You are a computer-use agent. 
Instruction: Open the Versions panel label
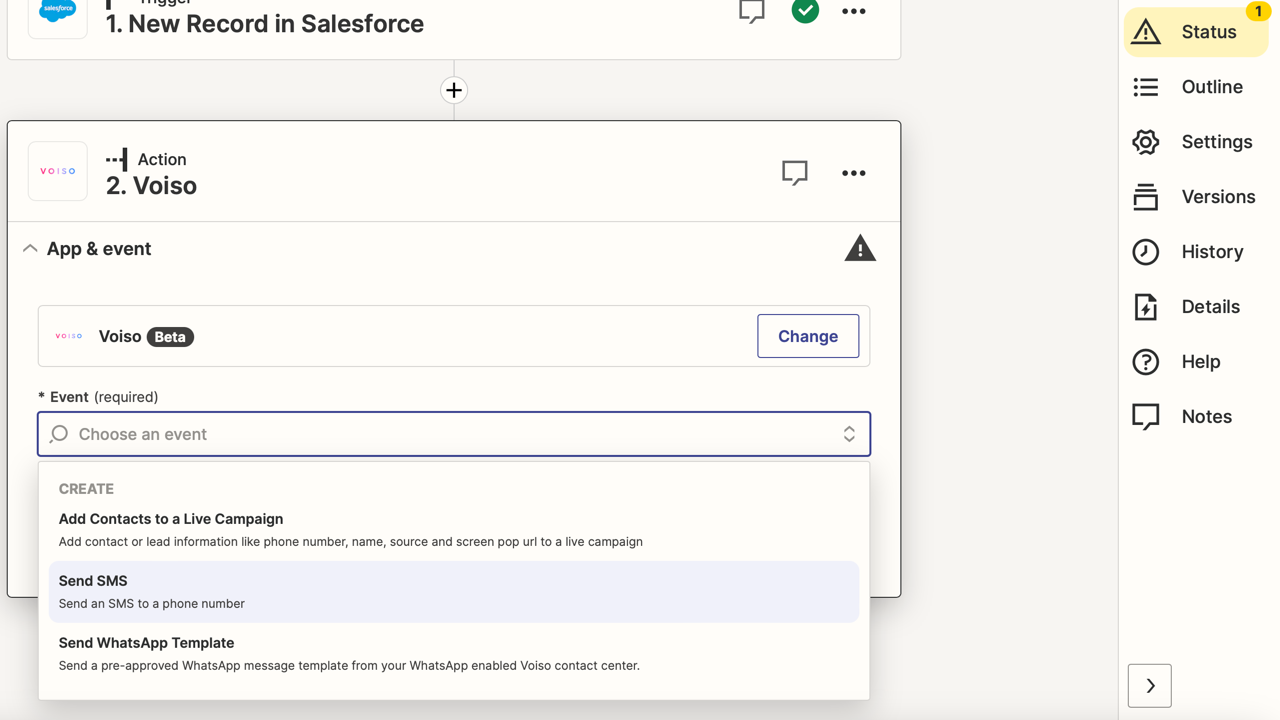(1218, 197)
